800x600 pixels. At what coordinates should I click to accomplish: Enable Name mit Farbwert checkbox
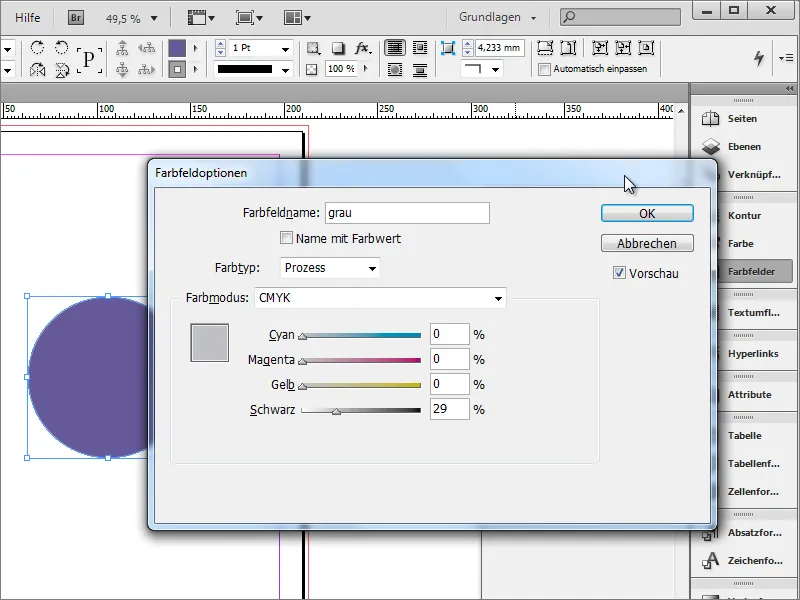click(x=286, y=238)
